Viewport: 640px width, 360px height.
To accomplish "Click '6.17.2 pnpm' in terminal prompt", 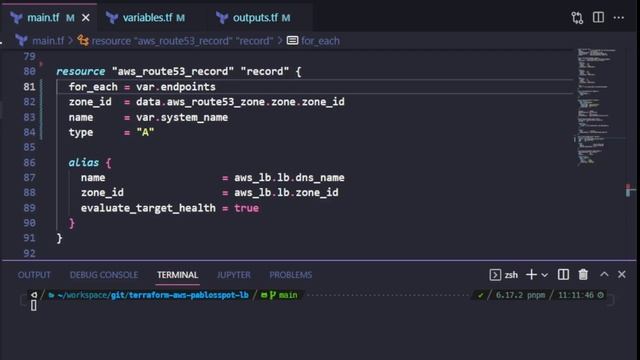I will [520, 295].
